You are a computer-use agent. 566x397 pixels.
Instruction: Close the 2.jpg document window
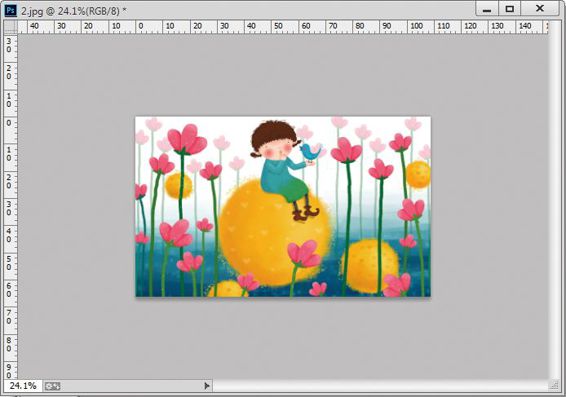click(x=540, y=9)
